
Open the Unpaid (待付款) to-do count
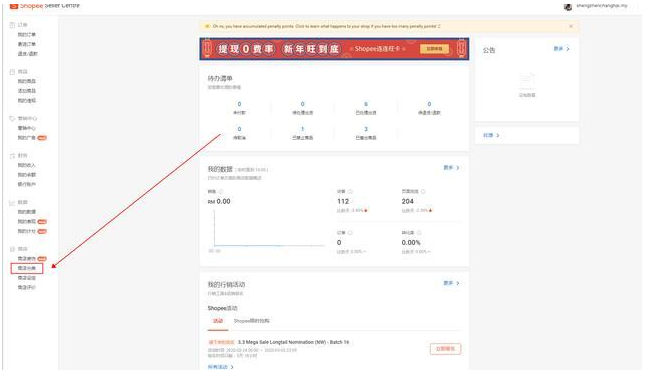(x=239, y=108)
